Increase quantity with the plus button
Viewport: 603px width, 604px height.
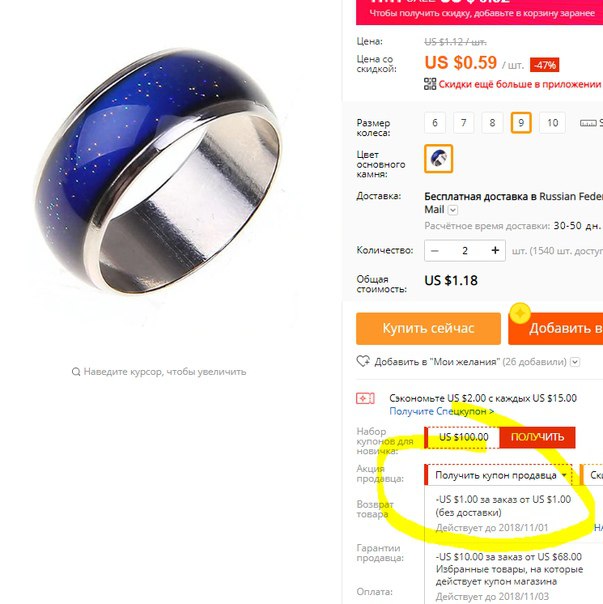[x=495, y=251]
